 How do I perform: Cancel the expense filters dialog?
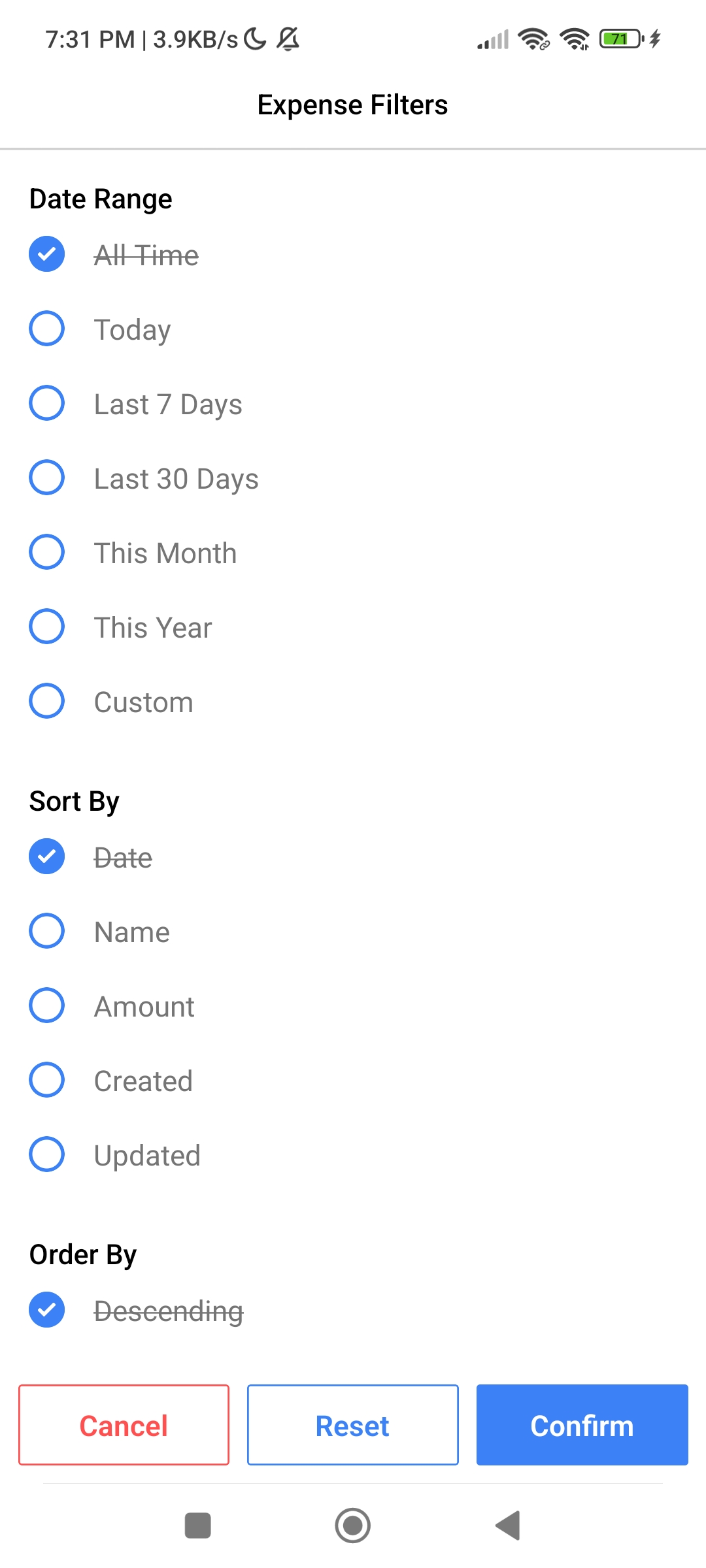[124, 1425]
